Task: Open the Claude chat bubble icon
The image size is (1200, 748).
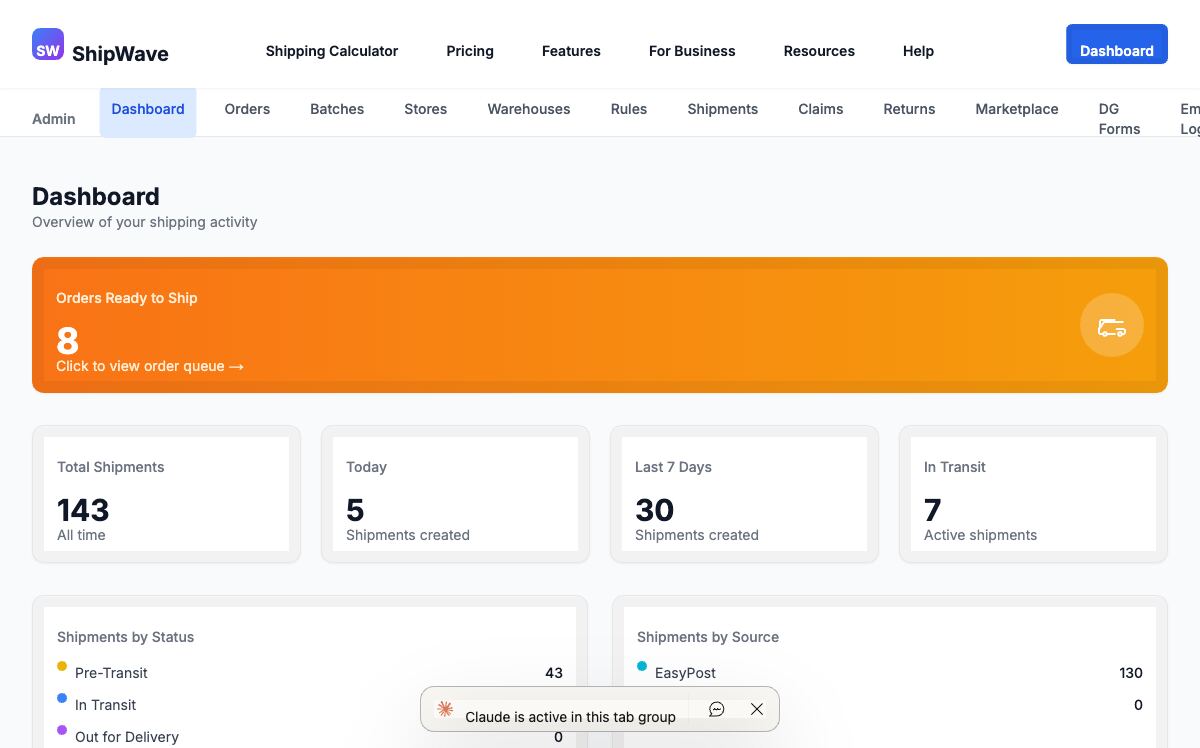Action: (717, 709)
